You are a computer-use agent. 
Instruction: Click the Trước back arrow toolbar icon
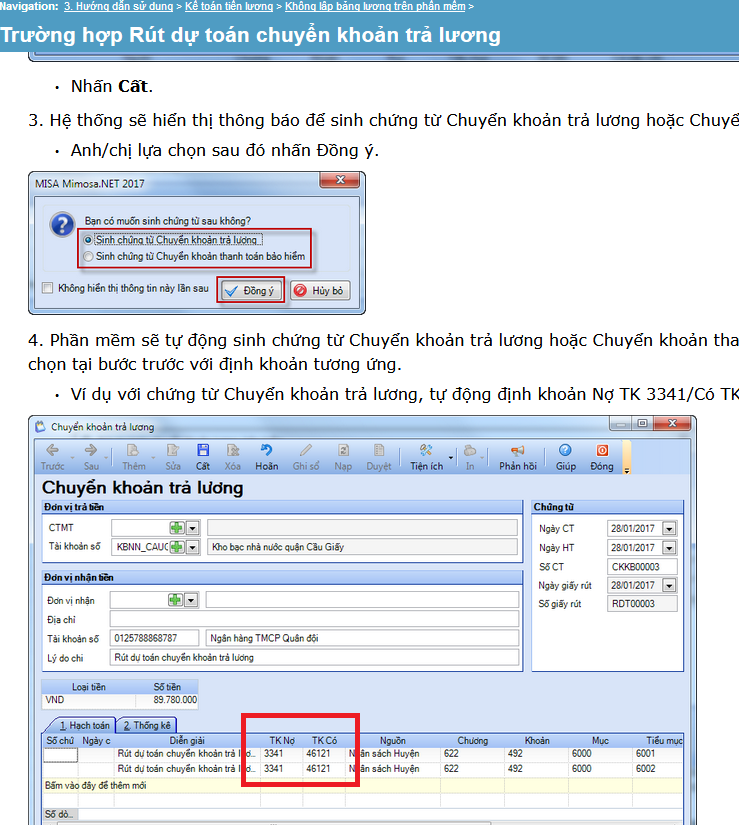(53, 450)
